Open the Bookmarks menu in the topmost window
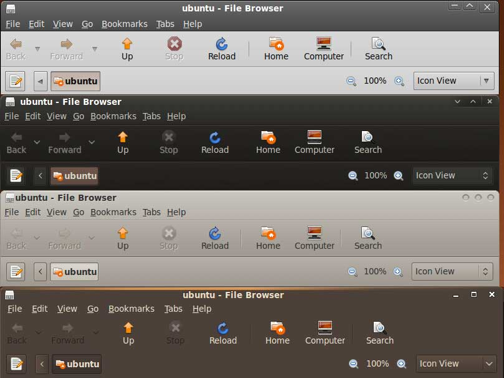This screenshot has height=378, width=504. pyautogui.click(x=124, y=24)
